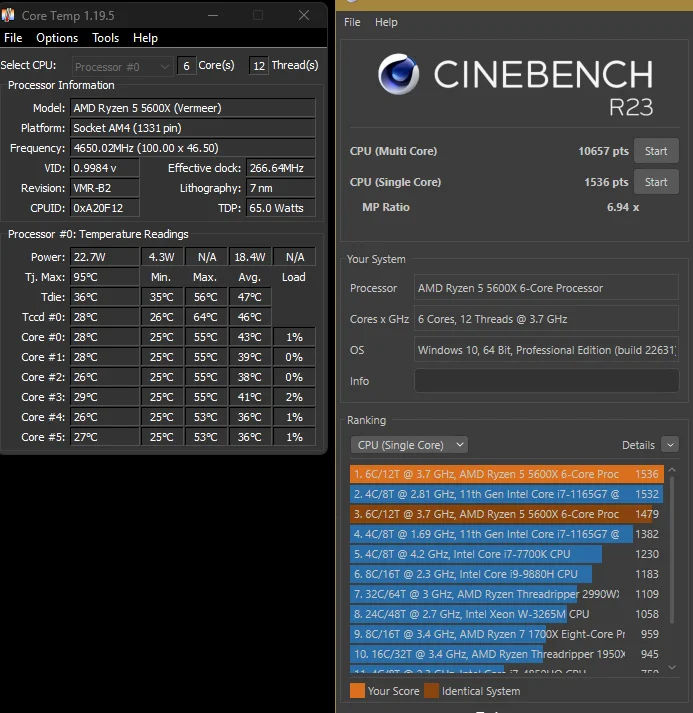Click the VID value 0.9984 v
The image size is (693, 713).
[x=105, y=168]
